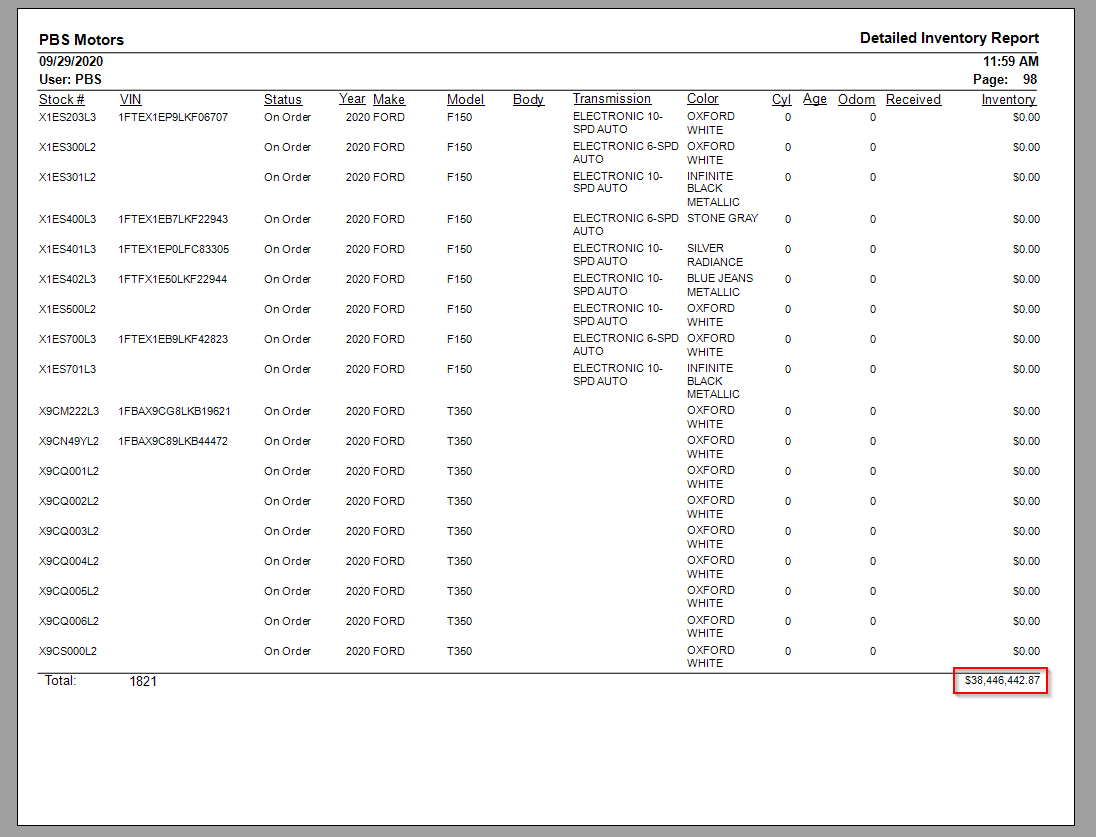Click the VIN column header
The image size is (1096, 837).
point(130,99)
